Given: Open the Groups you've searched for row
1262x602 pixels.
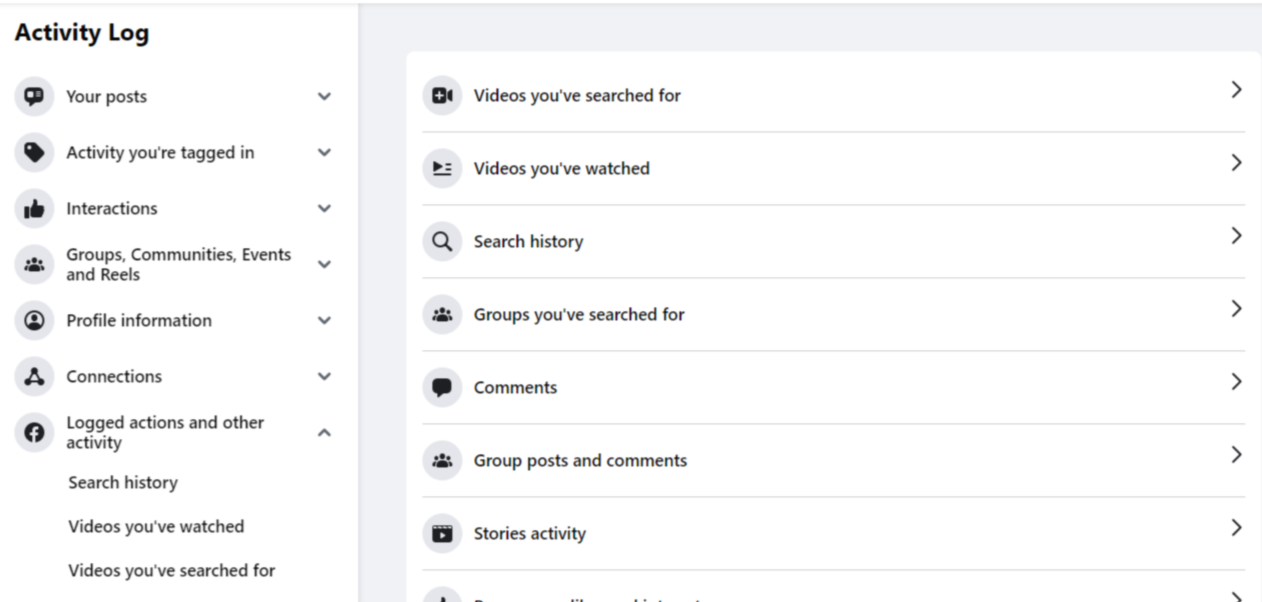Looking at the screenshot, I should click(833, 315).
